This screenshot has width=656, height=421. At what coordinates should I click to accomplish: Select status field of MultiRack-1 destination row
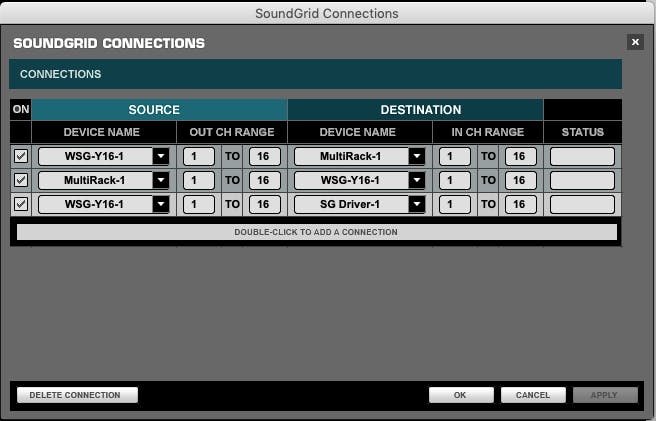[x=582, y=156]
